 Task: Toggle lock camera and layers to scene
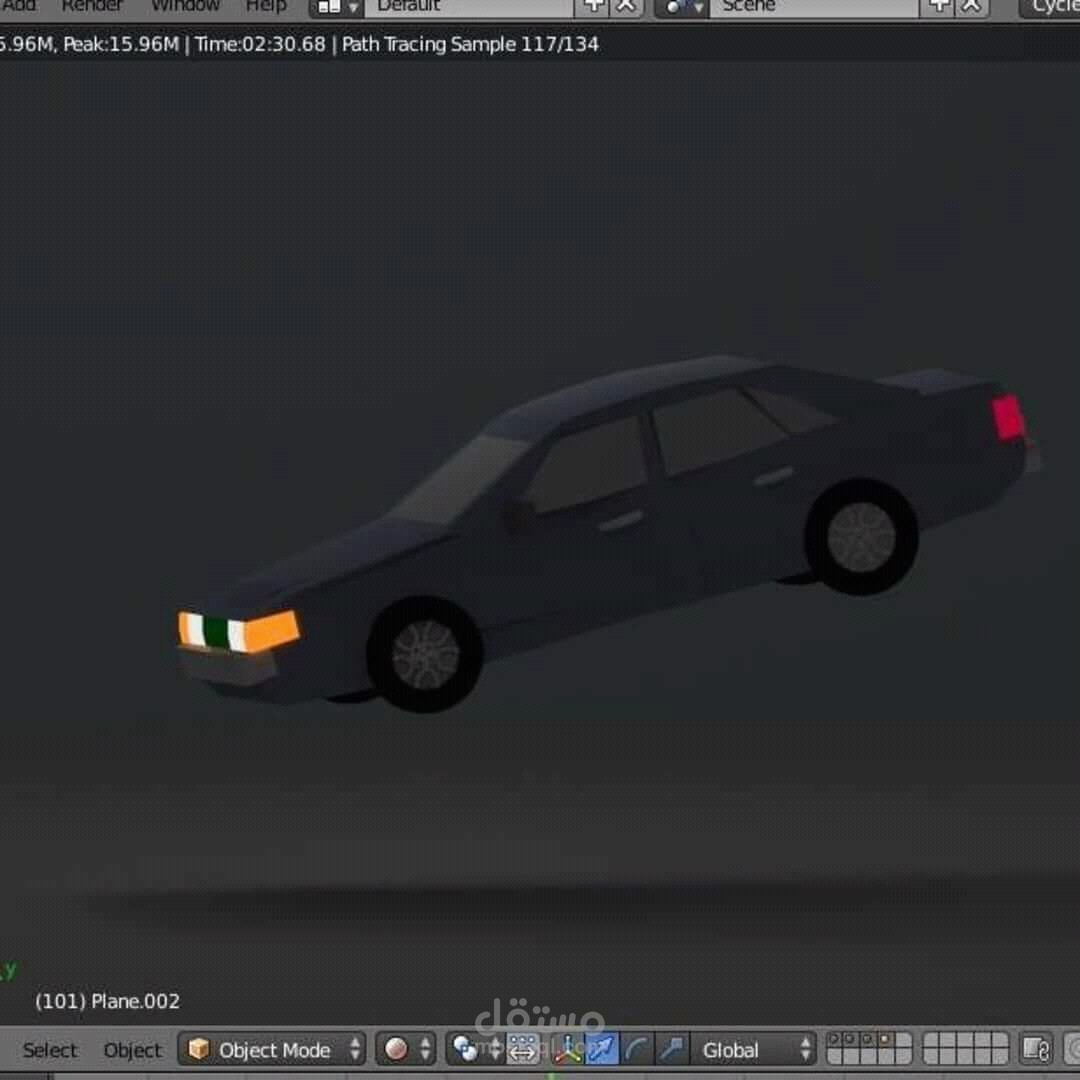[x=1036, y=1049]
